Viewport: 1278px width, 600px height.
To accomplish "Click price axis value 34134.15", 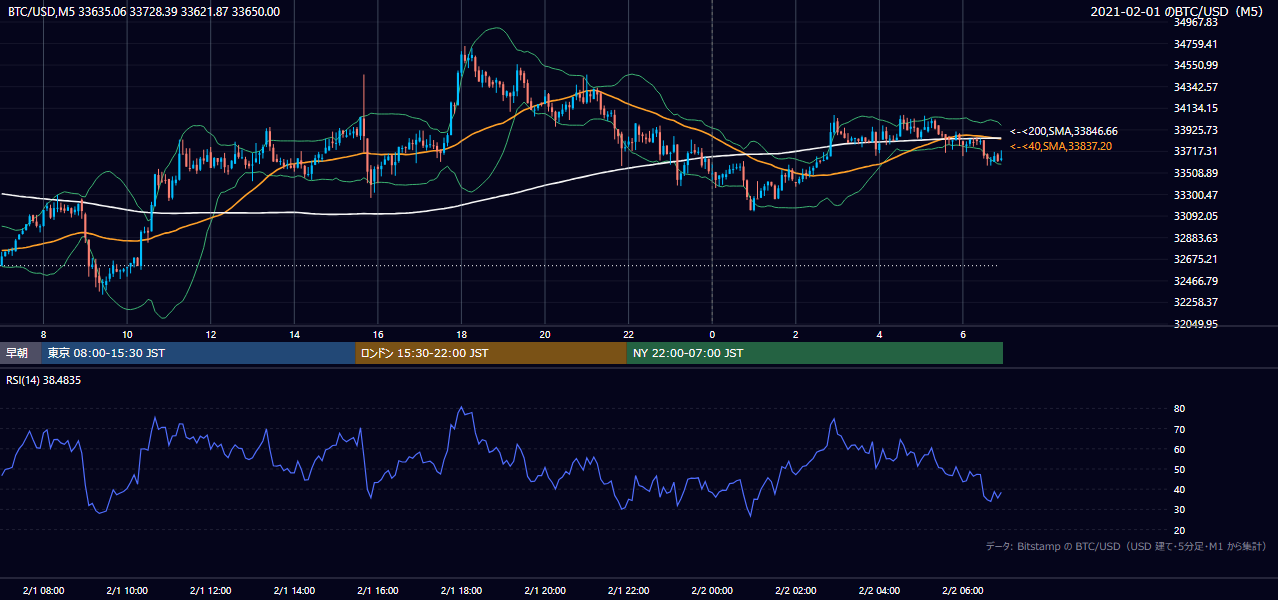I will 1195,108.
